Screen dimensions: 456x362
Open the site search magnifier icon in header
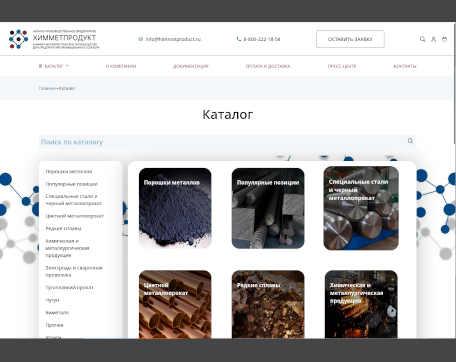click(422, 39)
